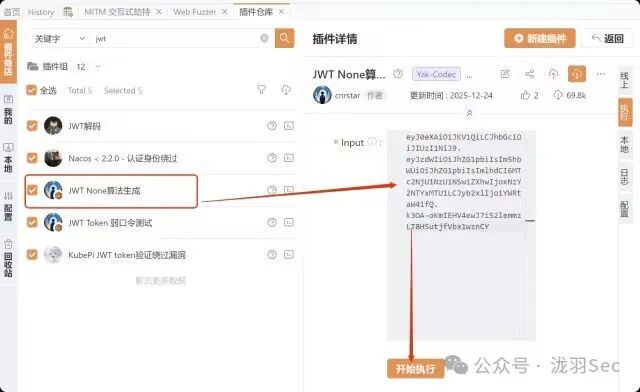Run the JWT解码 plugin terminal icon
The image size is (640, 392).
[x=289, y=126]
